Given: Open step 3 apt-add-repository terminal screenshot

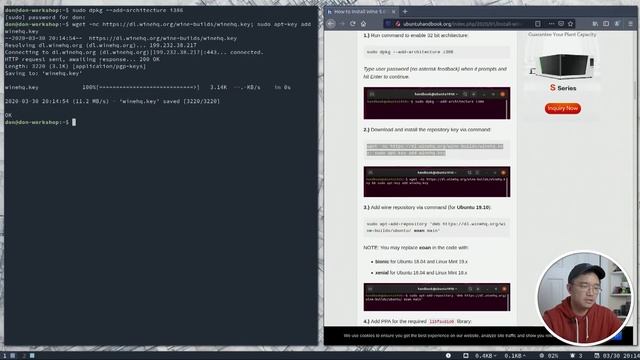Looking at the screenshot, I should point(437,297).
